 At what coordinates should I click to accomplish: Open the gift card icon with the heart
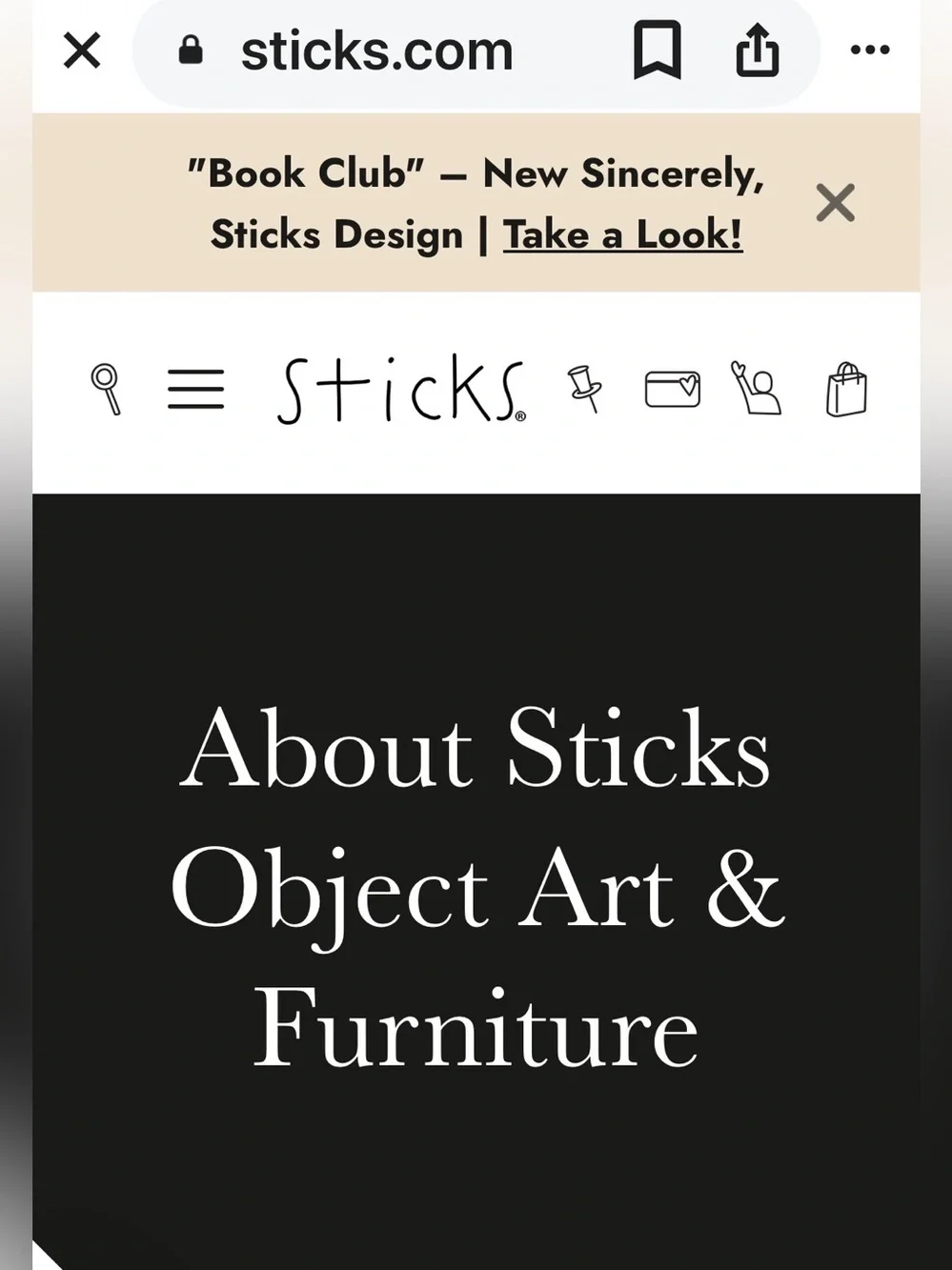673,389
